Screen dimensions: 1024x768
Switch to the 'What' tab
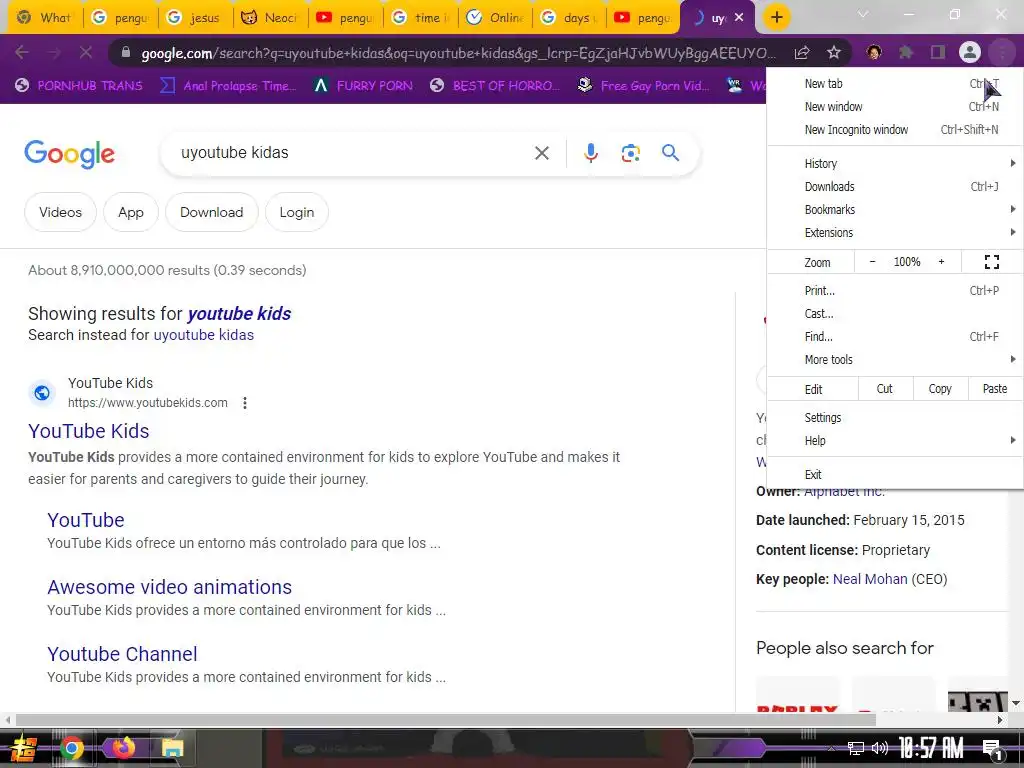coord(45,18)
